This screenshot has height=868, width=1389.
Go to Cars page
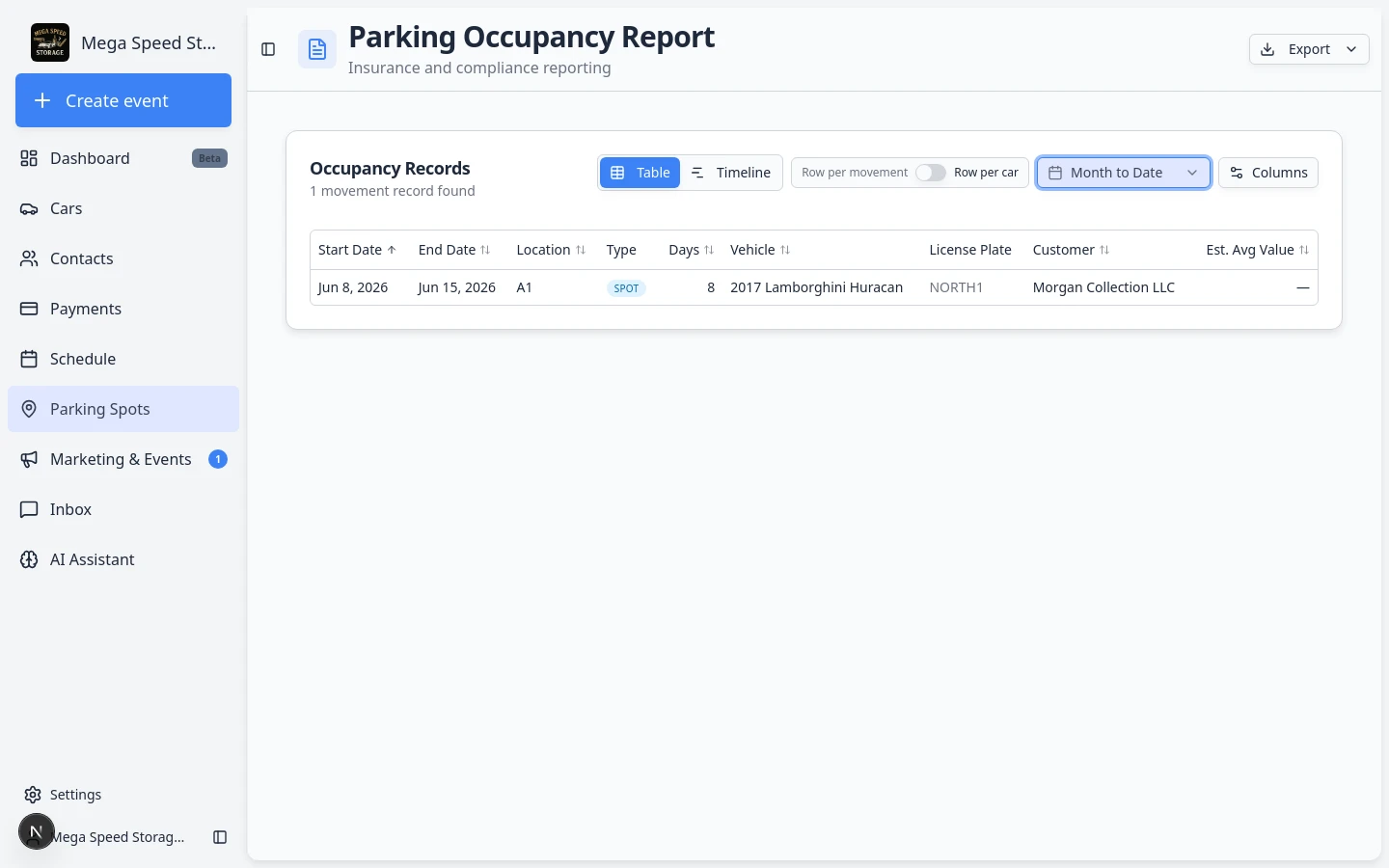pos(123,208)
